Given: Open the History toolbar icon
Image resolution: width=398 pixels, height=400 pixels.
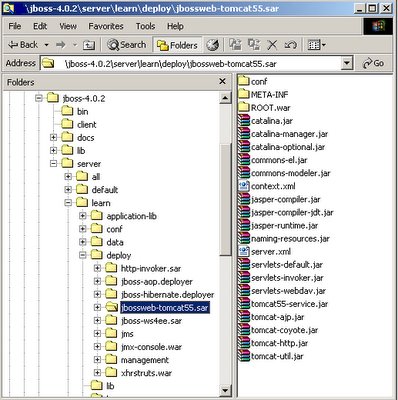Looking at the screenshot, I should (x=212, y=45).
